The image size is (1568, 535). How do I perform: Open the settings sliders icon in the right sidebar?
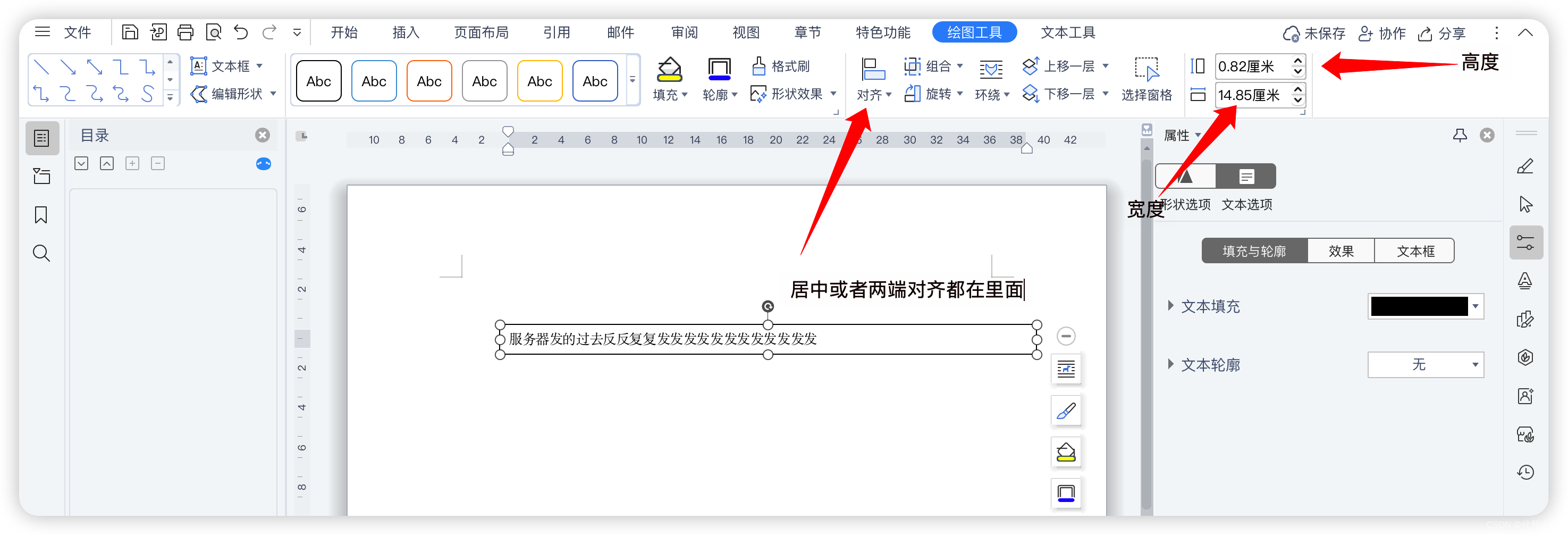click(1525, 243)
